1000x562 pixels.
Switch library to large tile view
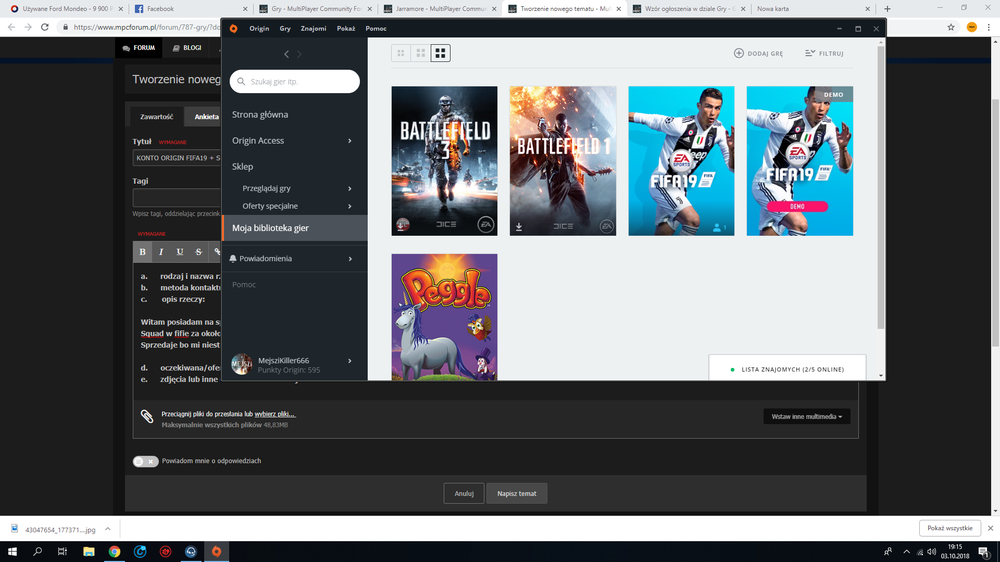440,53
